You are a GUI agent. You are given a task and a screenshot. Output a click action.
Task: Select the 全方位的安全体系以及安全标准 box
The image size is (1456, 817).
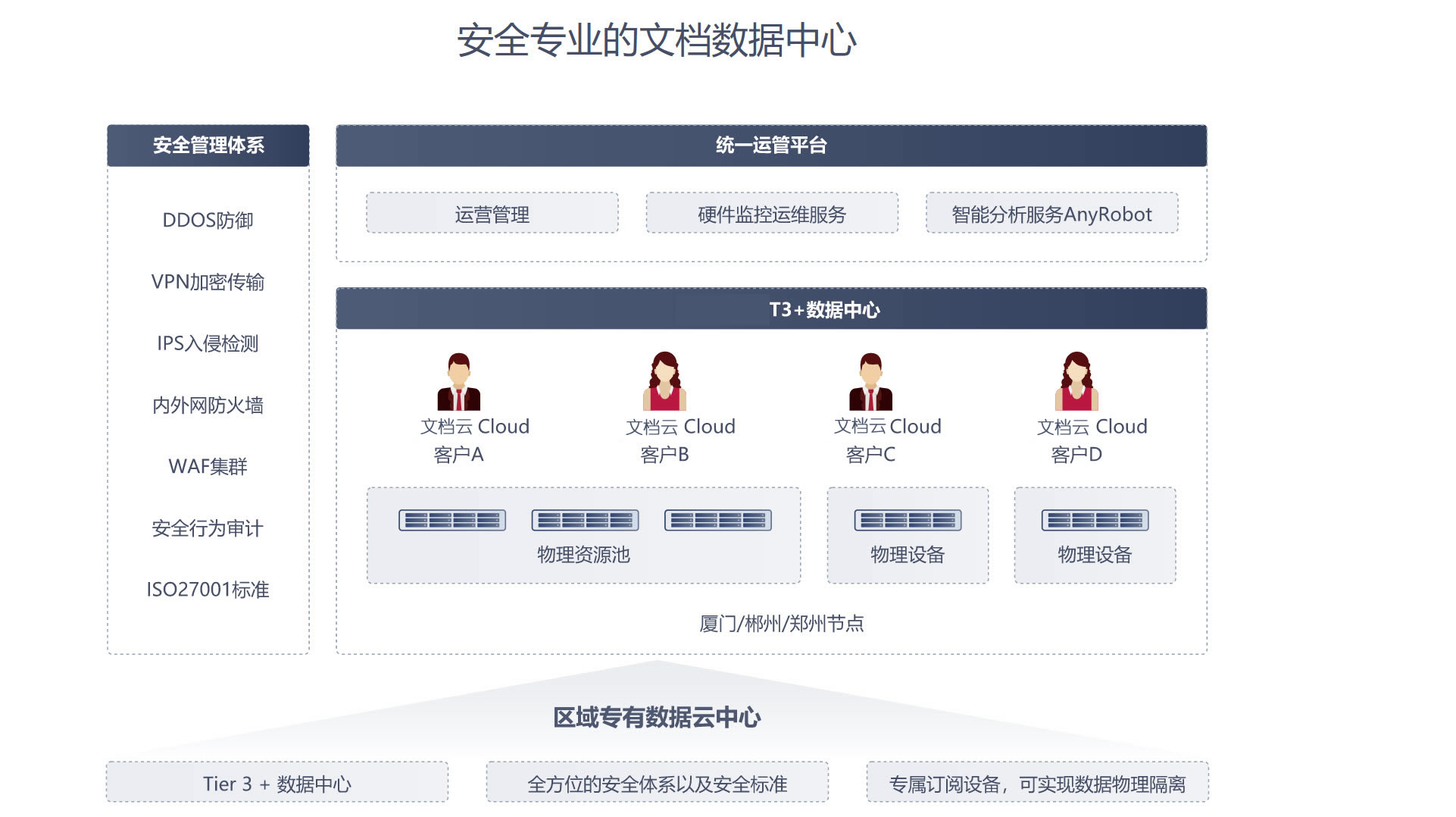pyautogui.click(x=658, y=784)
